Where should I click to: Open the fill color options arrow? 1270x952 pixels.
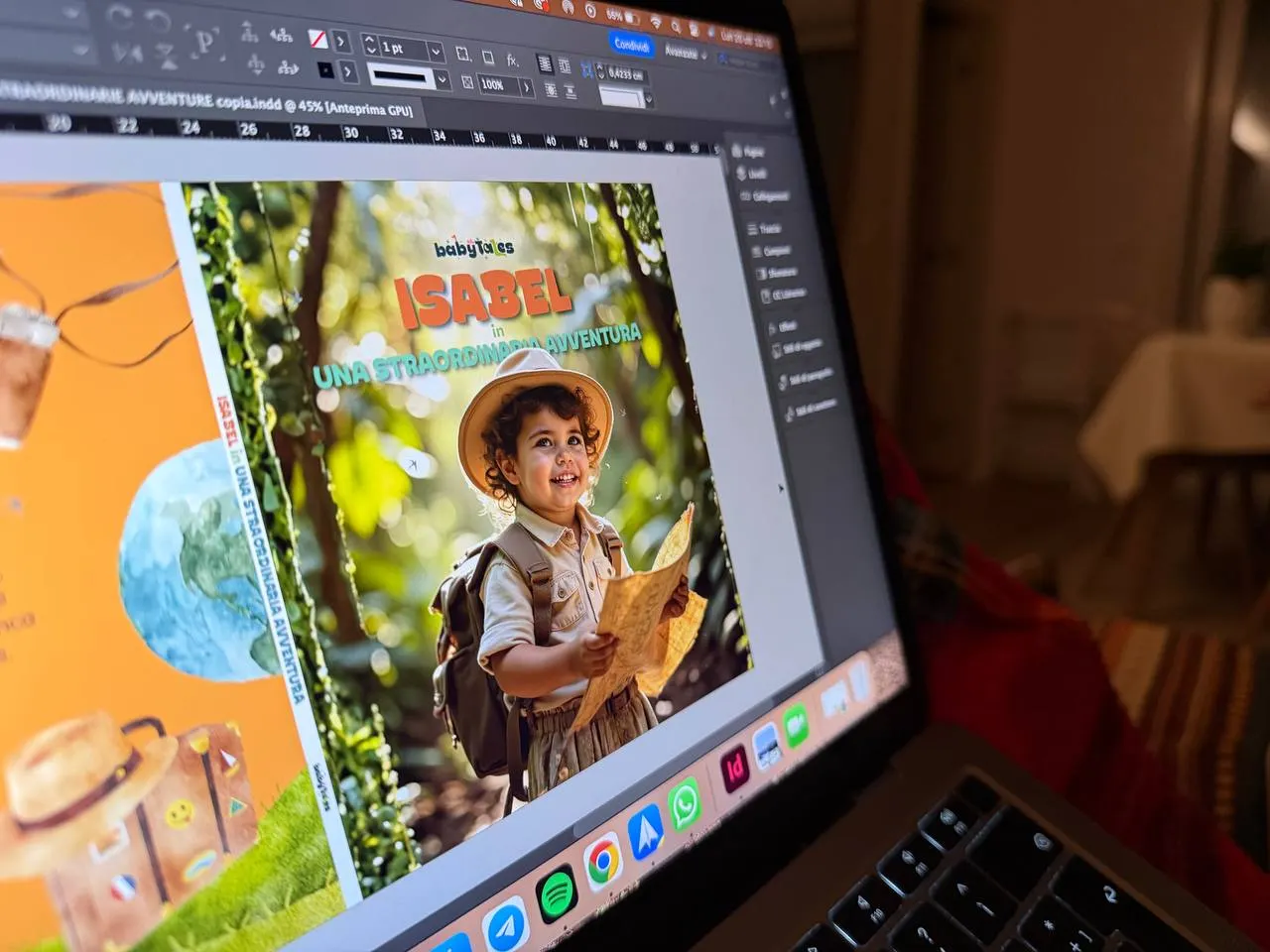(341, 42)
